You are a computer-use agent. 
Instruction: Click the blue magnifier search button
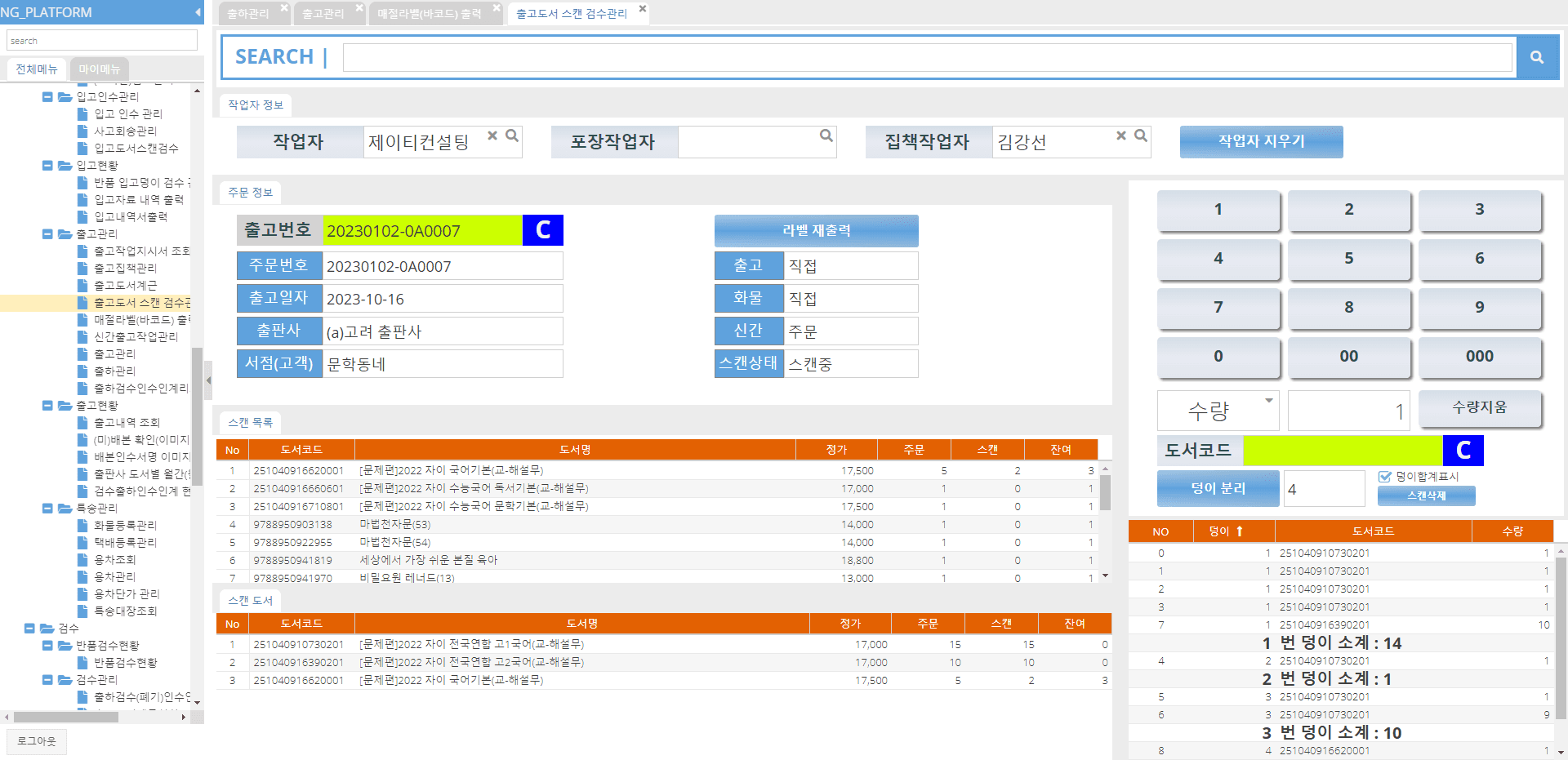tap(1537, 57)
